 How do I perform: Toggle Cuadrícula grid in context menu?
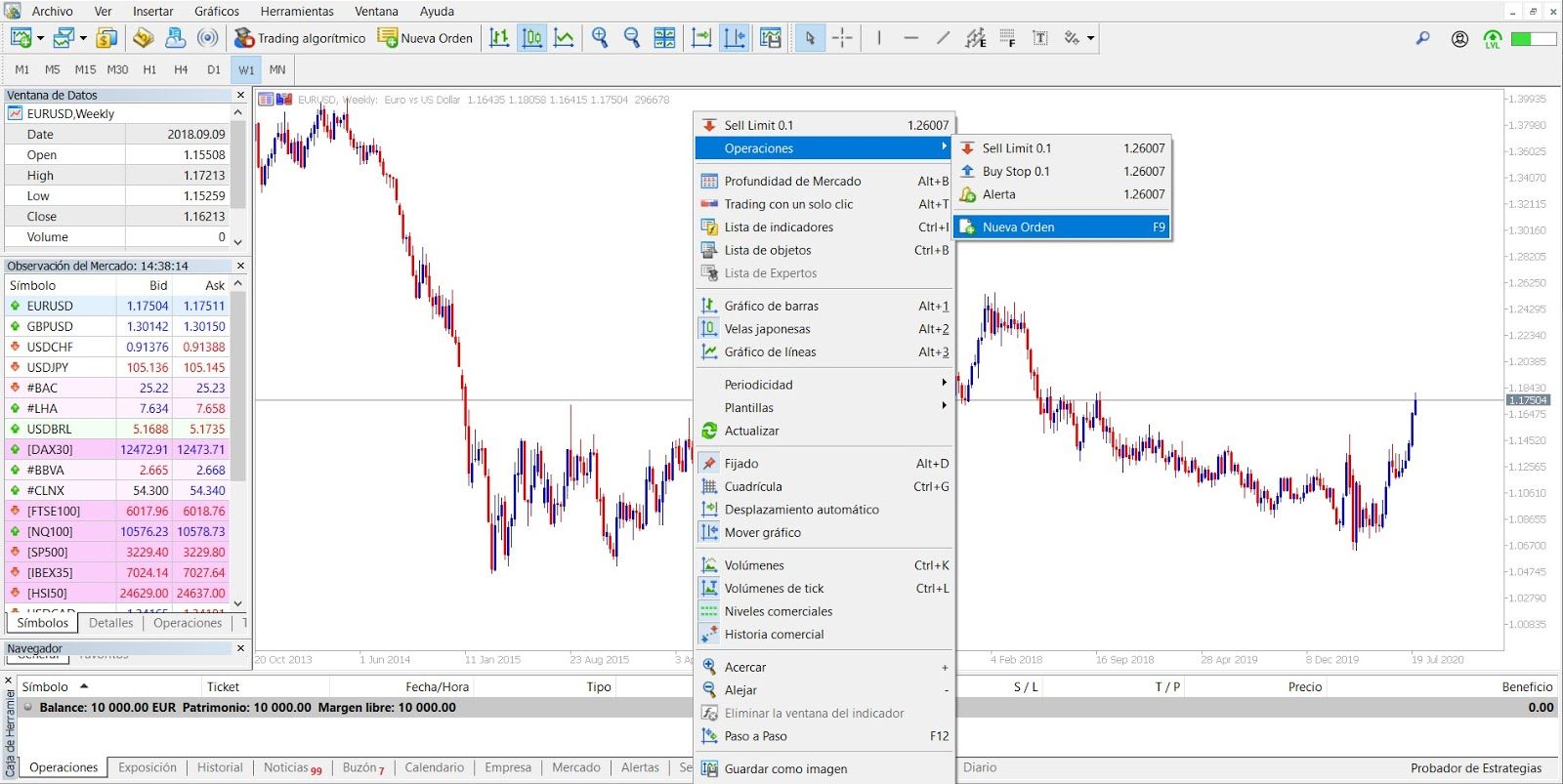tap(752, 486)
